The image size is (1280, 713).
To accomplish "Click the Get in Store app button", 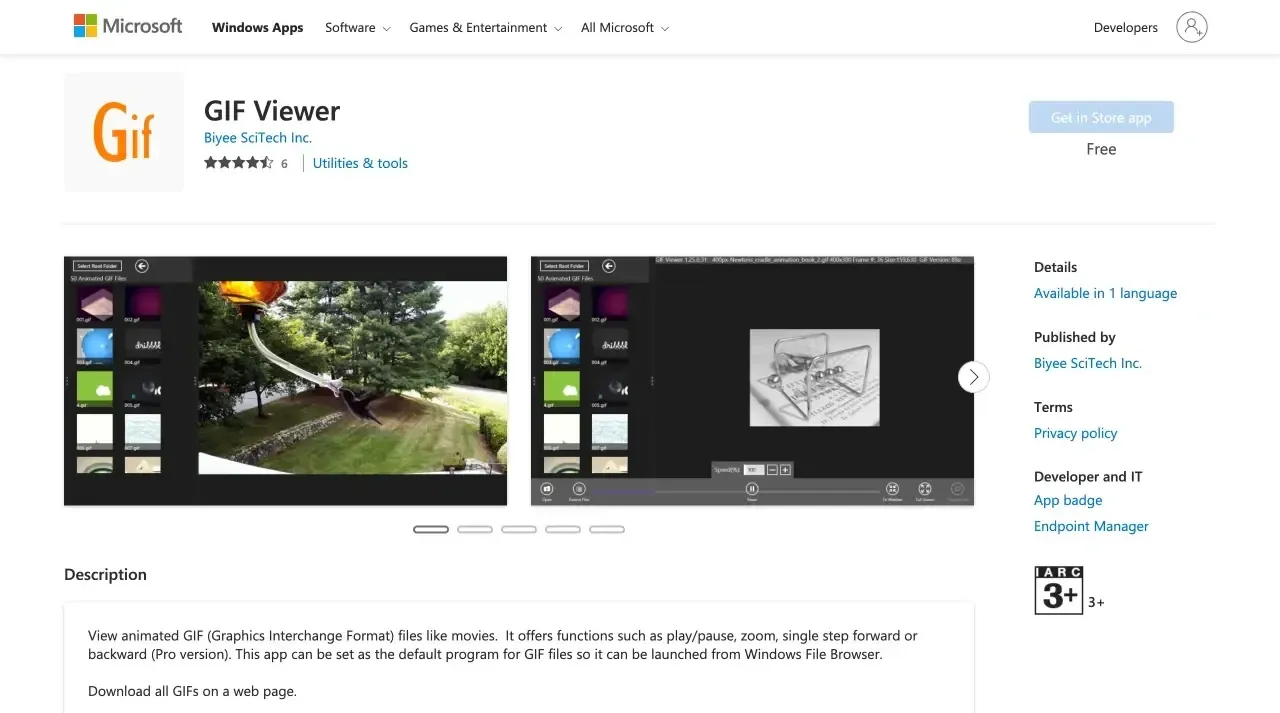I will click(1101, 117).
